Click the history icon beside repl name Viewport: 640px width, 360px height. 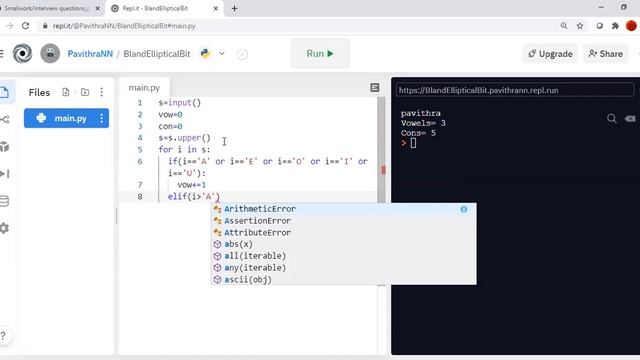242,54
